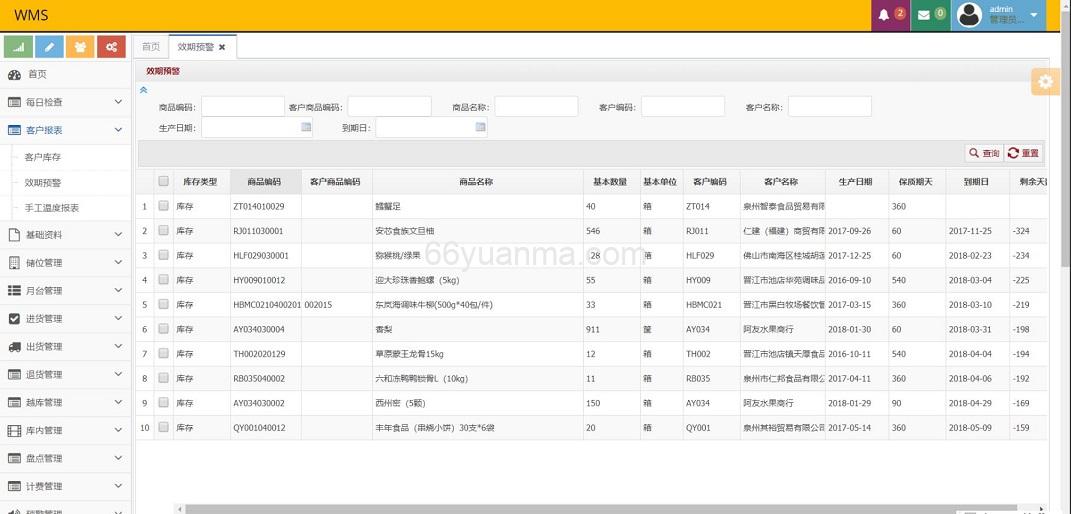Check the row for HY009010012
Image resolution: width=1071 pixels, height=514 pixels.
pyautogui.click(x=163, y=280)
